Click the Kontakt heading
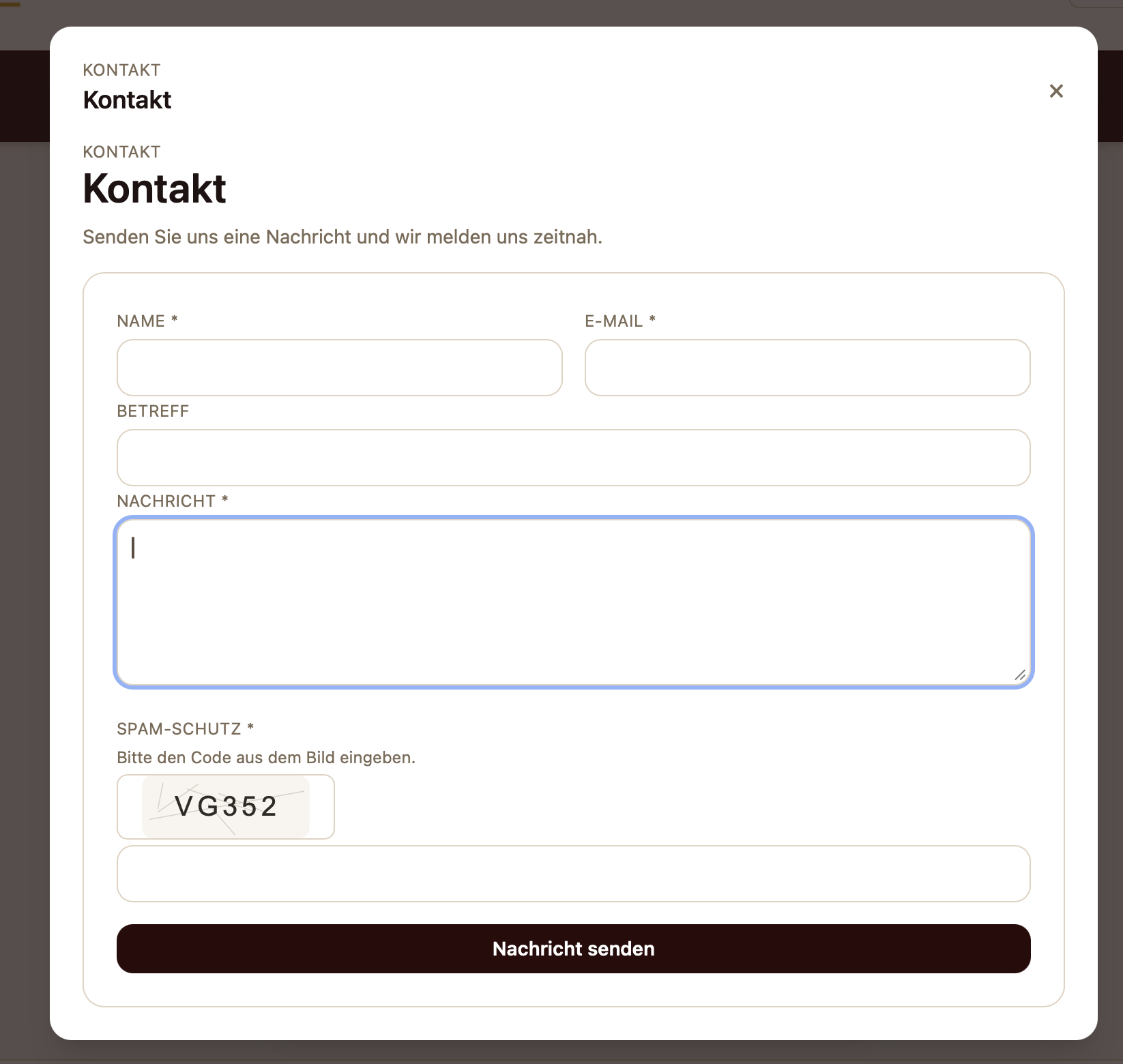This screenshot has height=1064, width=1123. pyautogui.click(x=155, y=188)
